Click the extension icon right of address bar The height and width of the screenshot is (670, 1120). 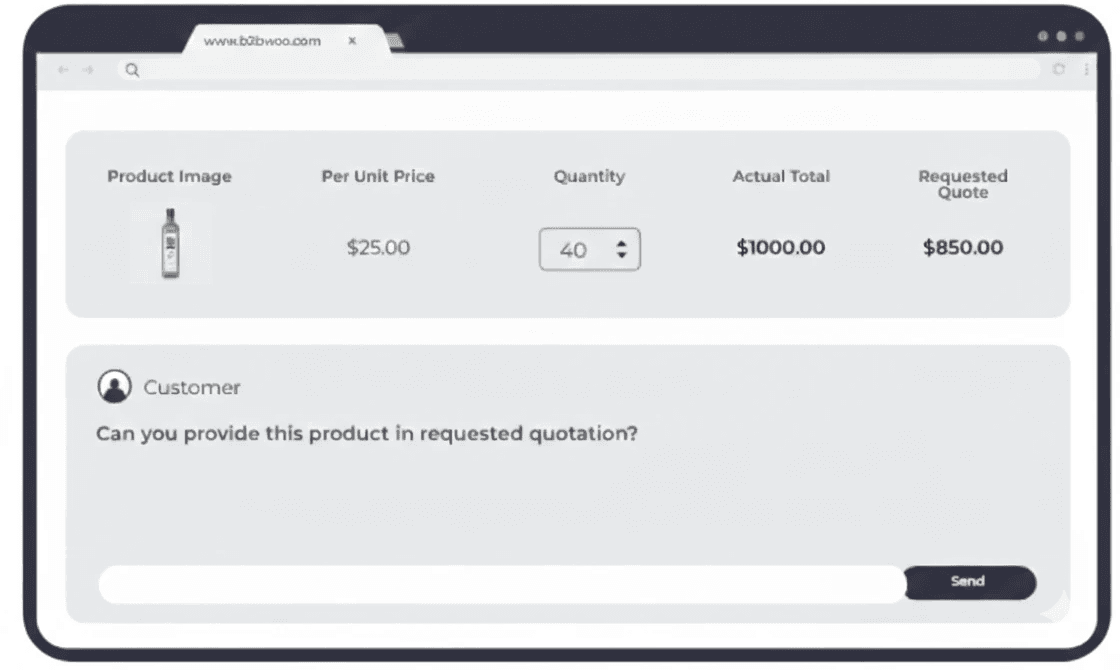tap(1059, 69)
